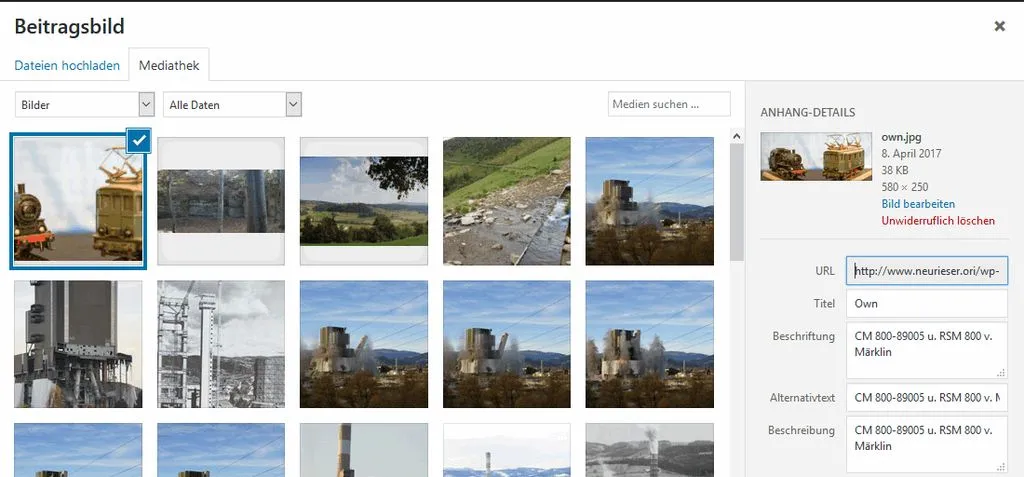Click the own.jpg preview in Anhang-Details
Viewport: 1024px width, 477px height.
(816, 156)
